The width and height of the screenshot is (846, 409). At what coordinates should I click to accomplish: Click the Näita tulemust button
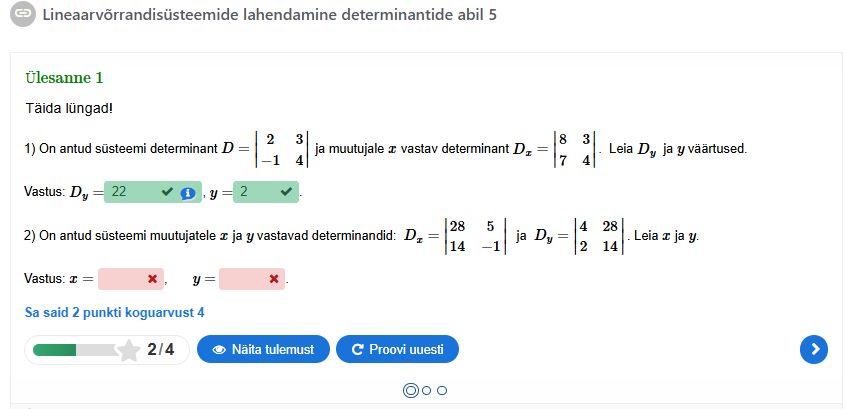[263, 349]
